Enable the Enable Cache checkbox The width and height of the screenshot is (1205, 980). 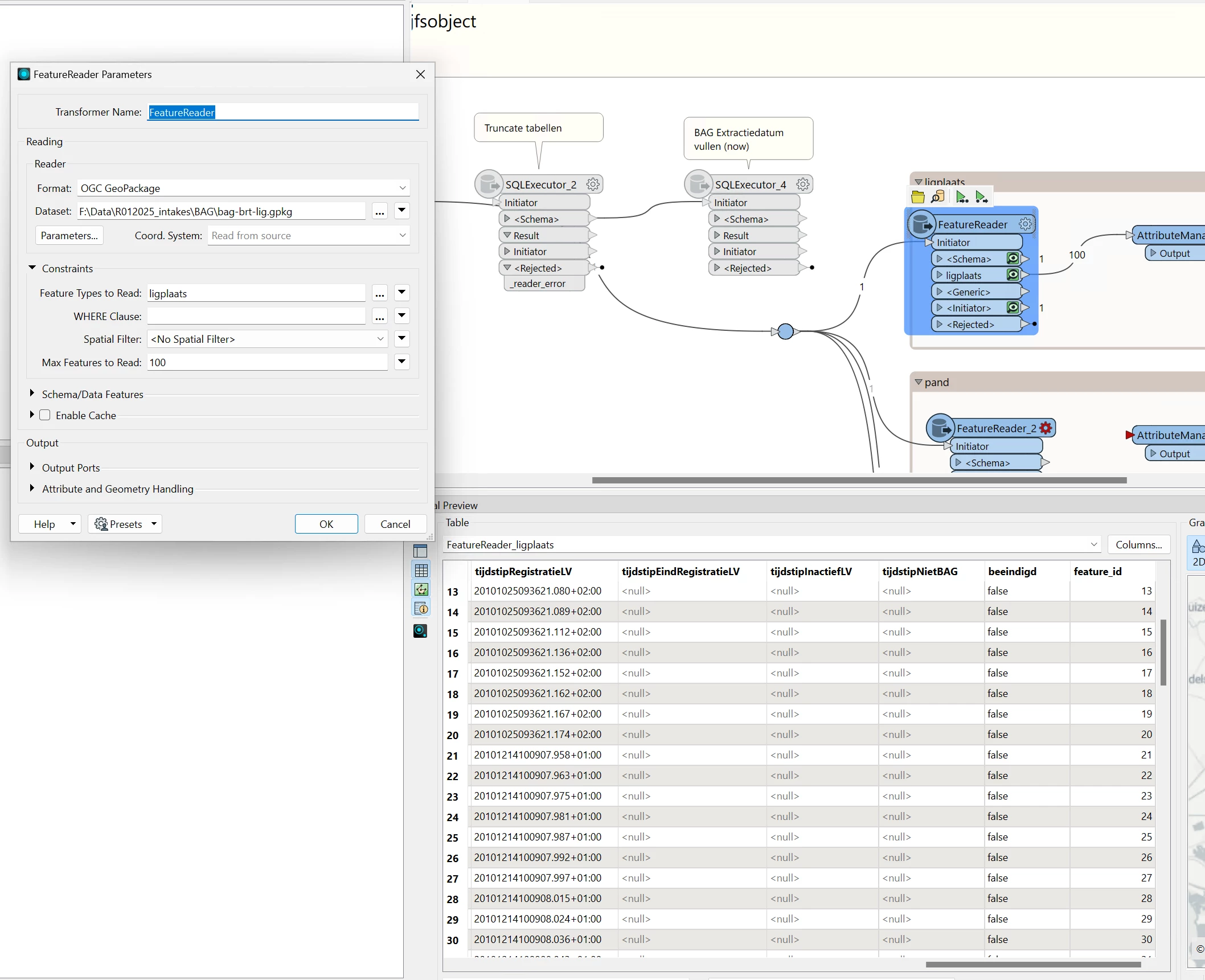point(45,415)
